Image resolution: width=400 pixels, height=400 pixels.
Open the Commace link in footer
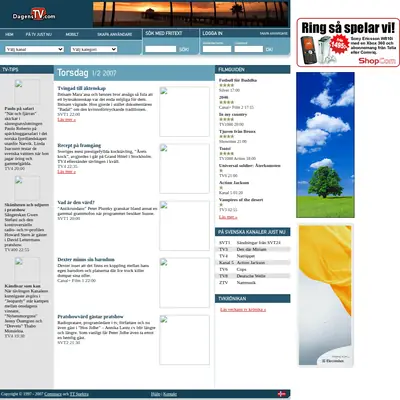[53, 394]
